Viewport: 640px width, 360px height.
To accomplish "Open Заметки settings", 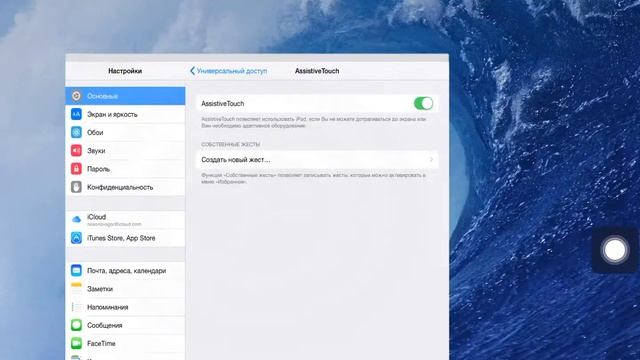I will (125, 289).
